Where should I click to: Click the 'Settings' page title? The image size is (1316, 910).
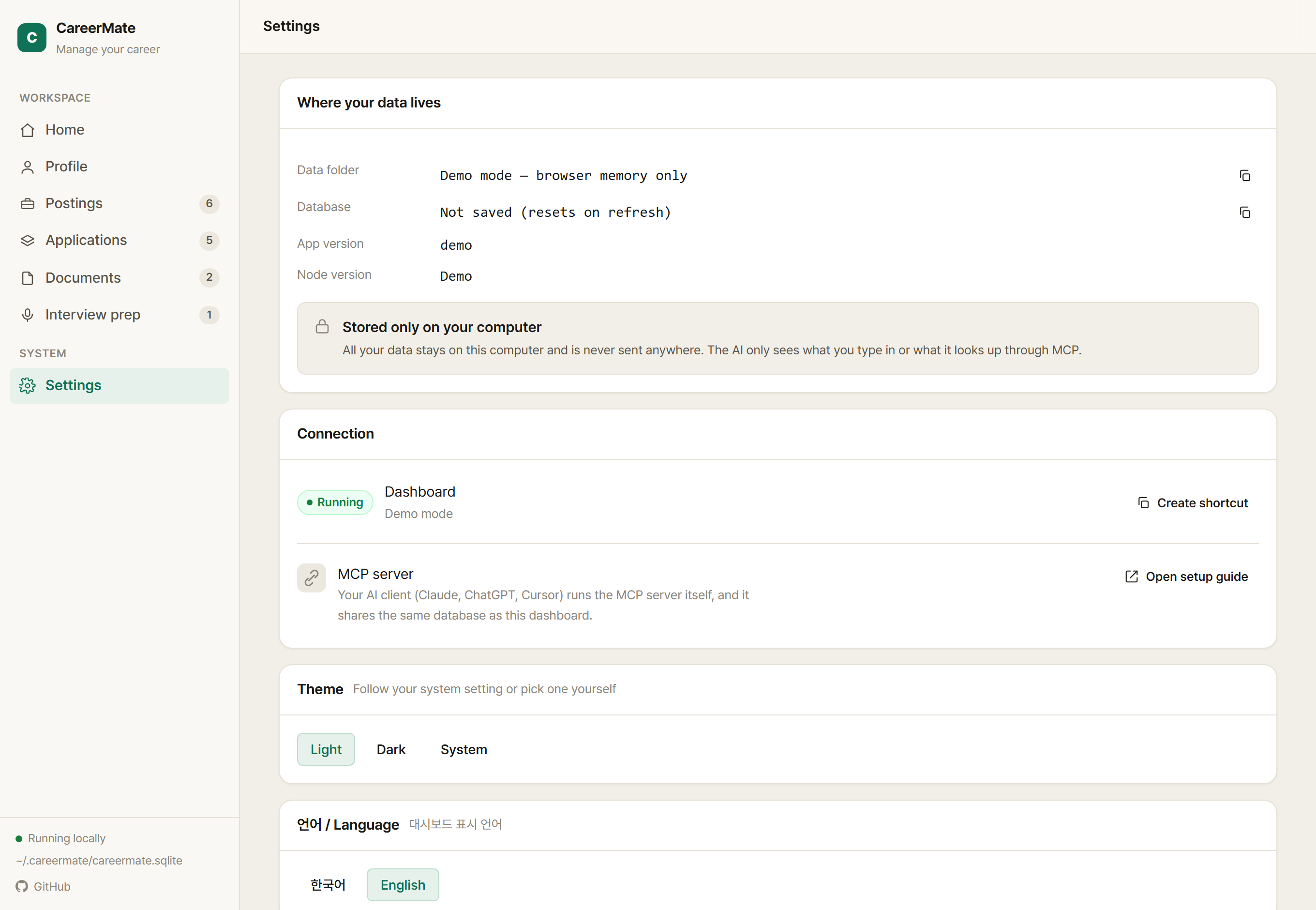(291, 26)
